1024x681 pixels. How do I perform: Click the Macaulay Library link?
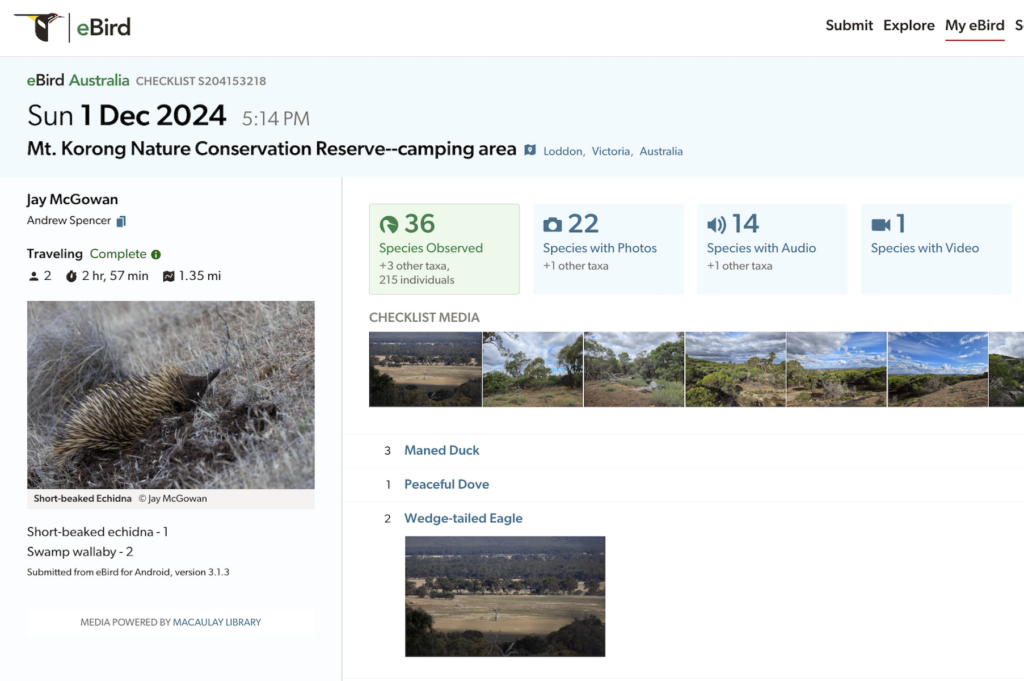[x=217, y=622]
